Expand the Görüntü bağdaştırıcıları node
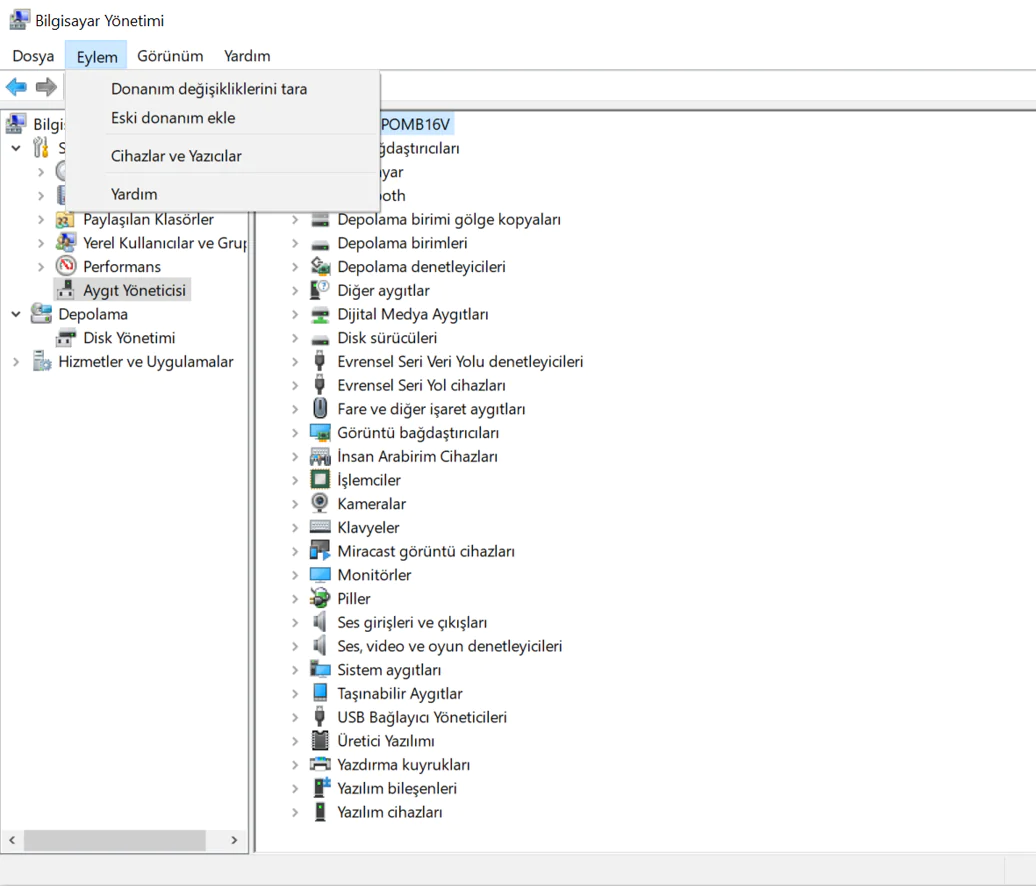 pyautogui.click(x=295, y=433)
